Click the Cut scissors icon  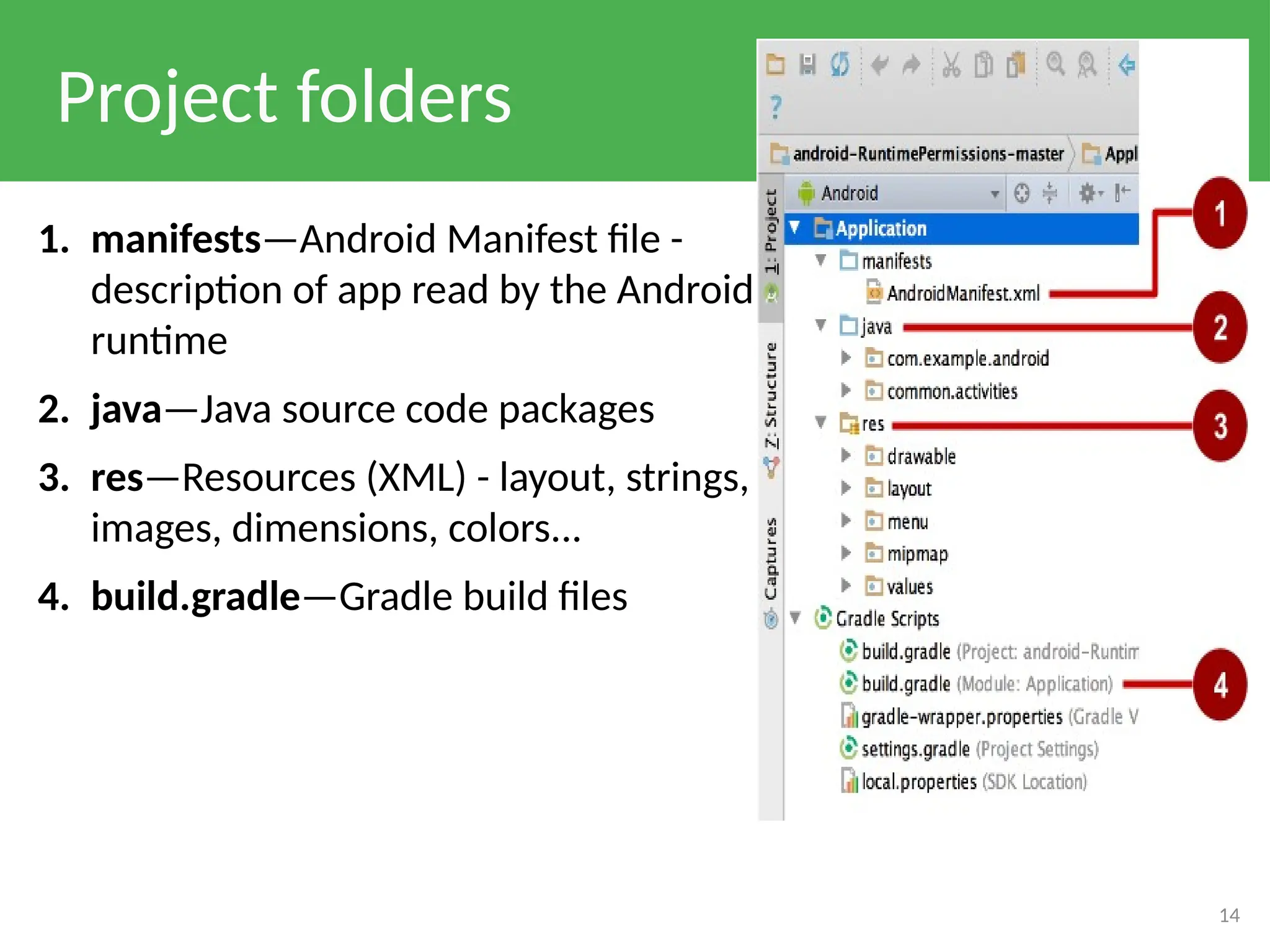click(x=951, y=64)
